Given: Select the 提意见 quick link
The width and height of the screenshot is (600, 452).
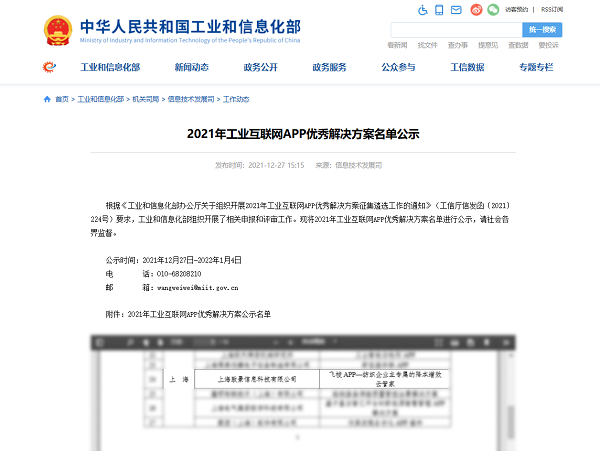Looking at the screenshot, I should (x=488, y=45).
